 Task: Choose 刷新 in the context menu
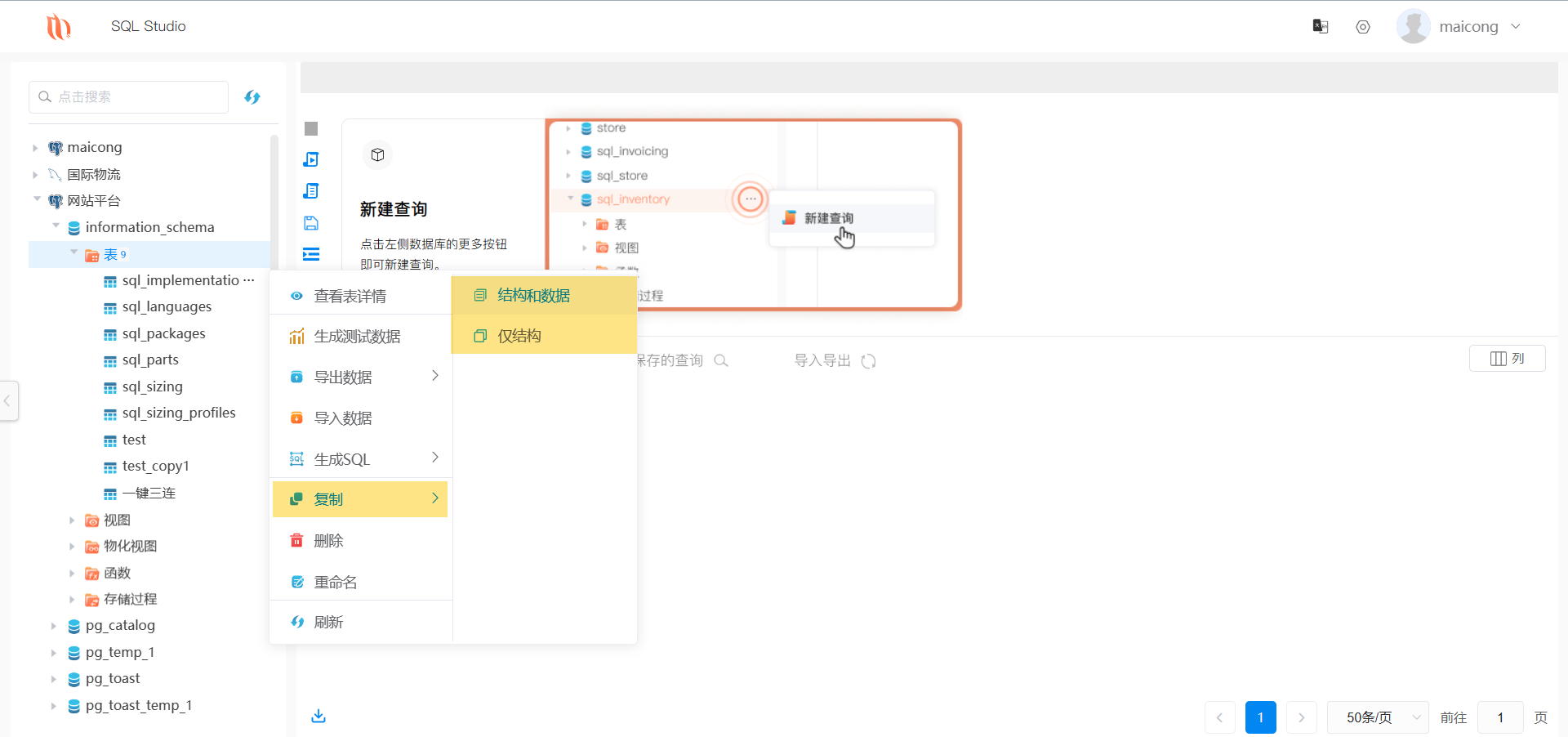pyautogui.click(x=361, y=622)
